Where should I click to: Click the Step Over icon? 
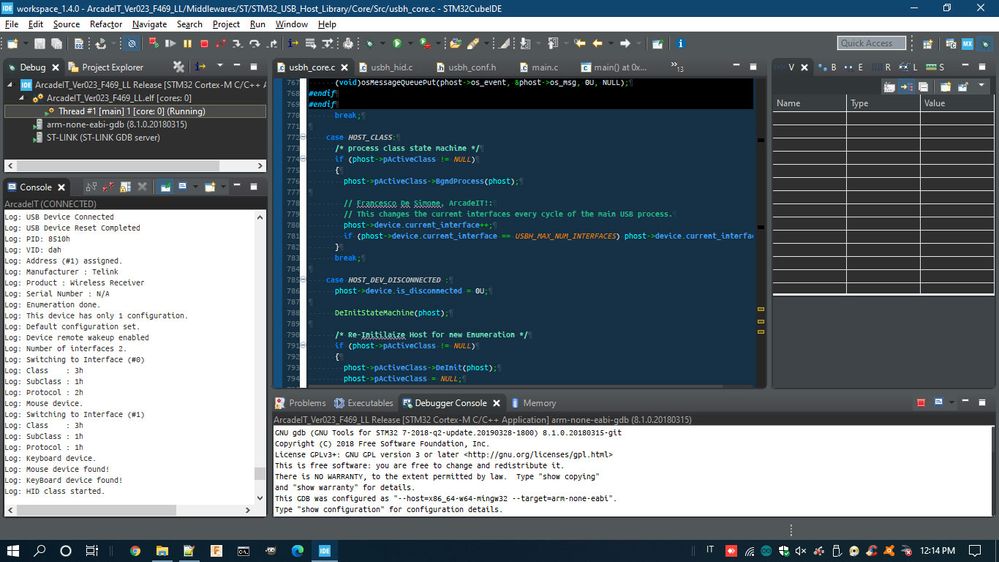pyautogui.click(x=255, y=43)
